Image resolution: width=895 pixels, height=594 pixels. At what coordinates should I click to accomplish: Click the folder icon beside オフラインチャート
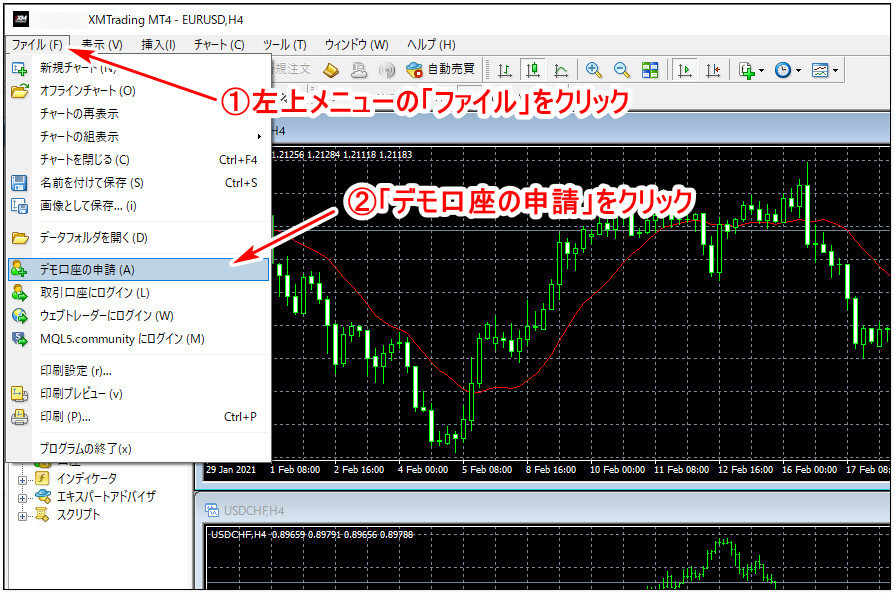pos(19,91)
